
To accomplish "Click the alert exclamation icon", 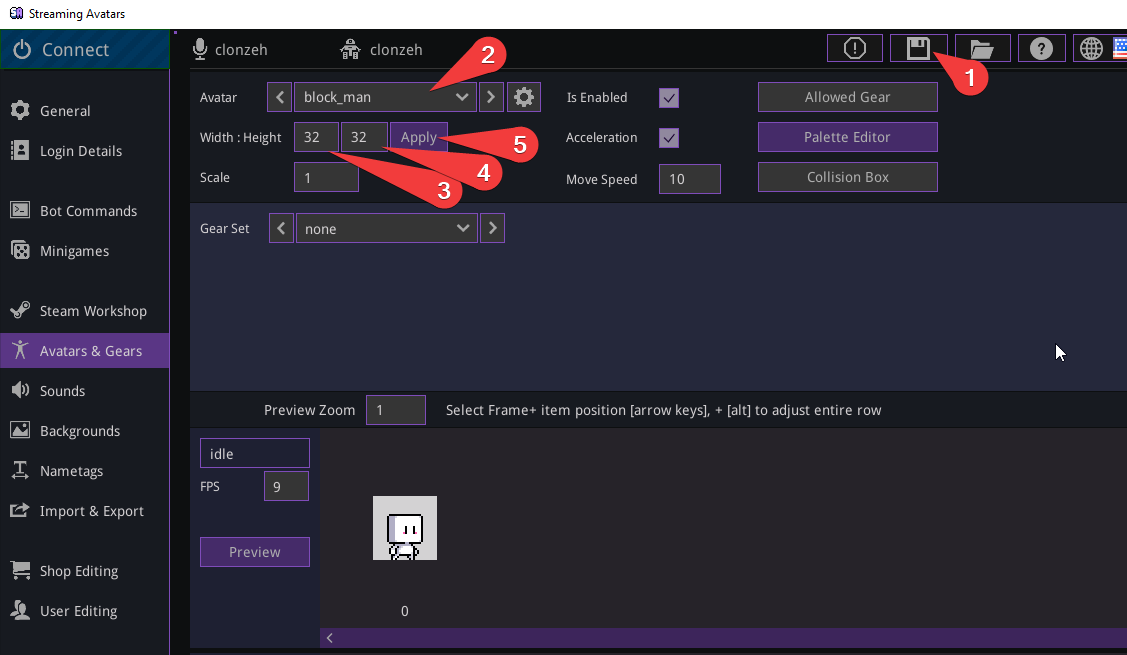I will coord(855,48).
